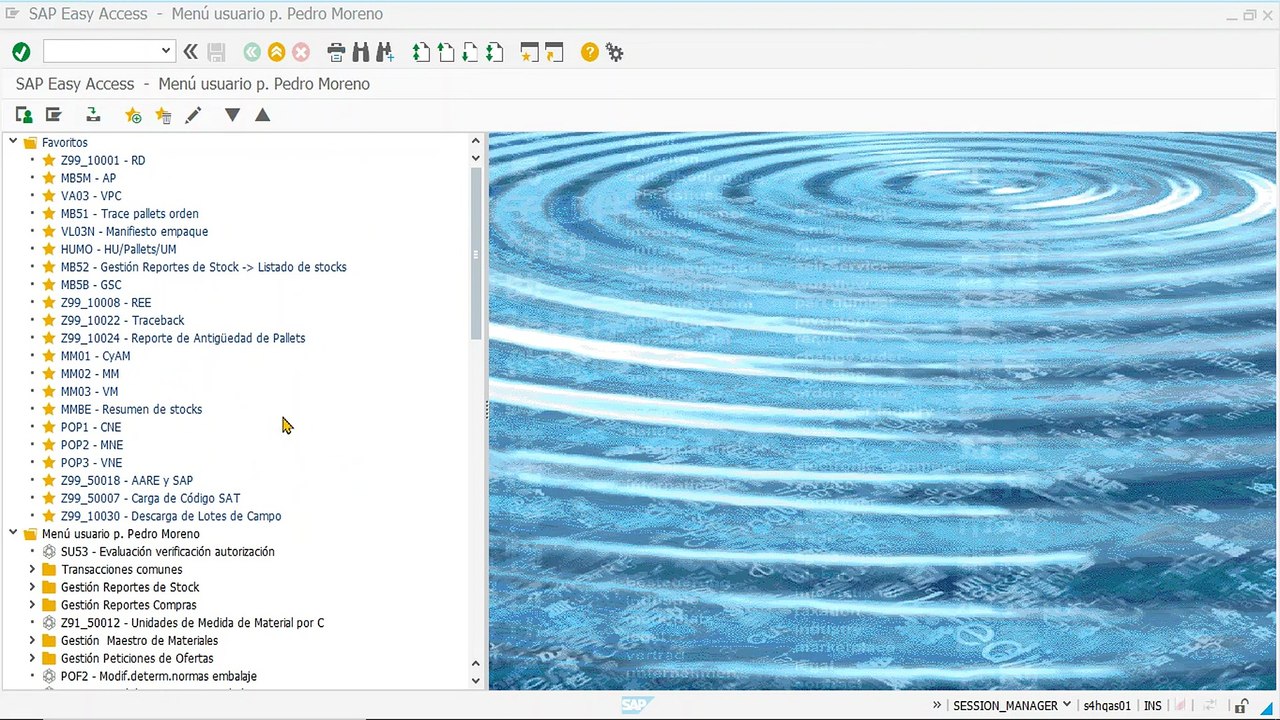1280x720 pixels.
Task: Click the SAP Business Workplace icon
Action: point(93,115)
